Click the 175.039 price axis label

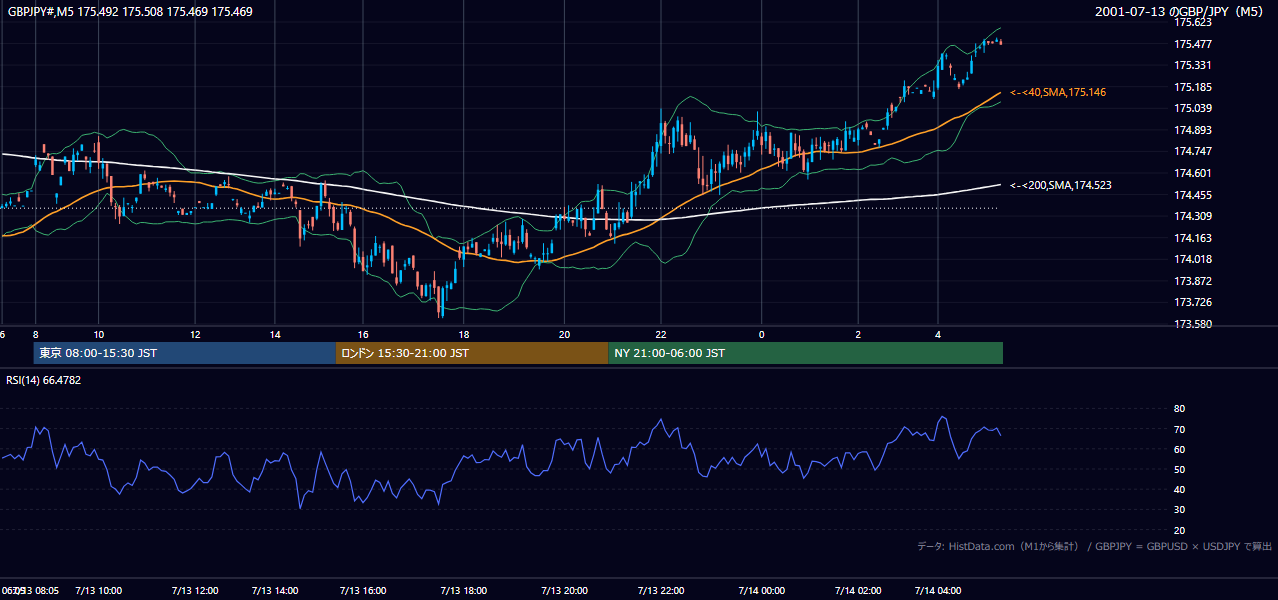click(x=1193, y=108)
